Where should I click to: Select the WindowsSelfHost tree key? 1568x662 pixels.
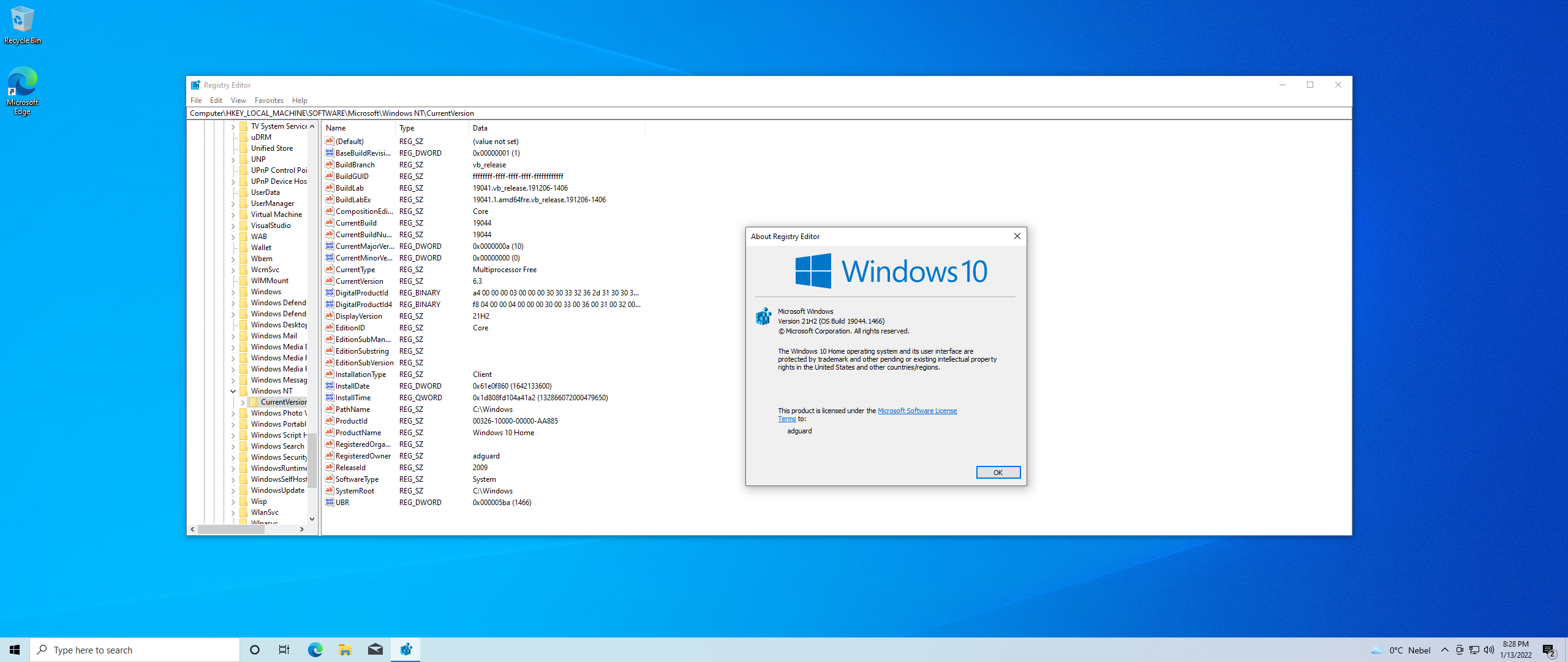(279, 479)
